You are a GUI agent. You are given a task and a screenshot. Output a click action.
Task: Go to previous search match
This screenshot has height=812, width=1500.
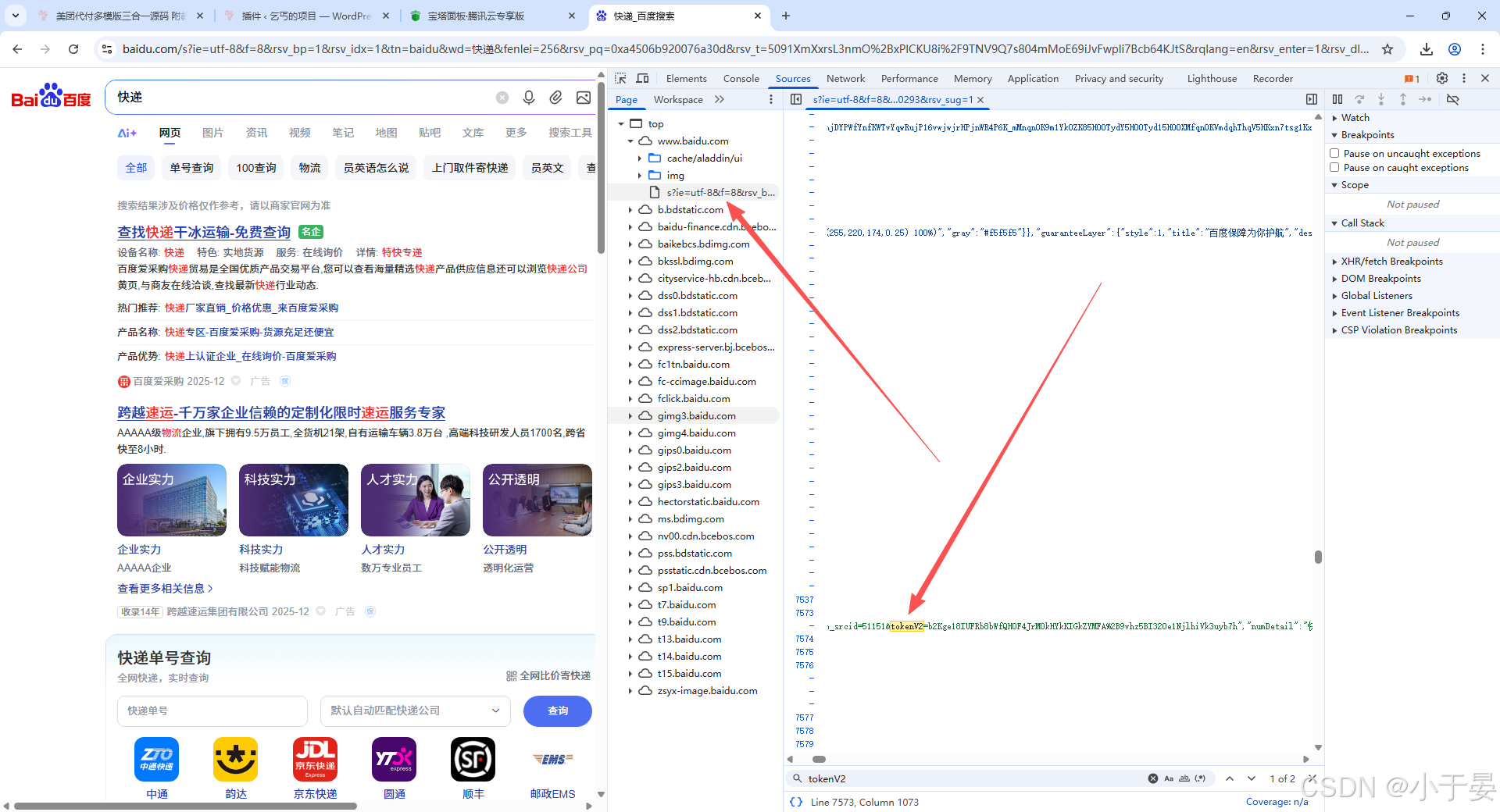tap(1230, 778)
